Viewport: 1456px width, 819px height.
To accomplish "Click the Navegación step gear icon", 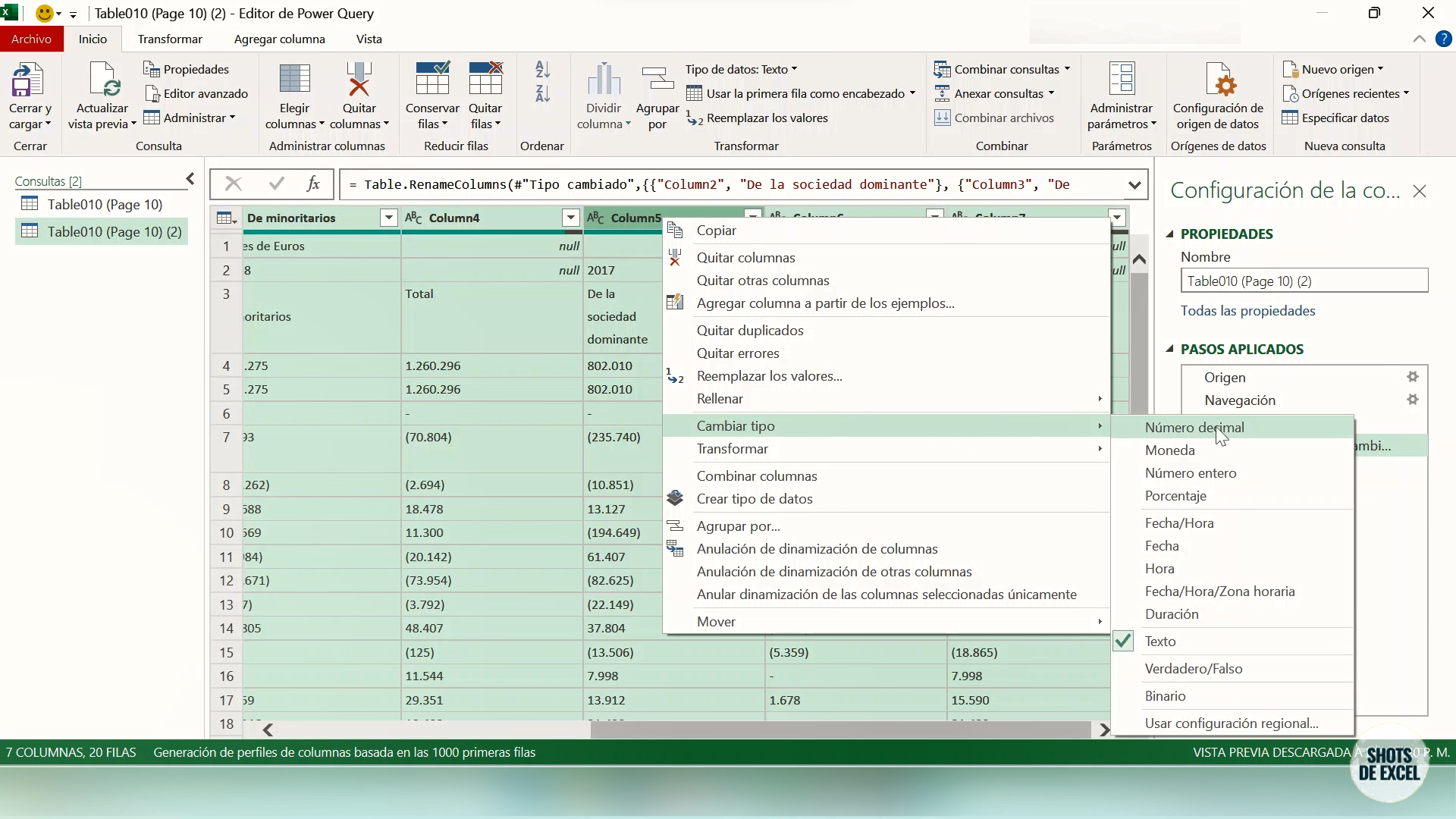I will [1412, 400].
